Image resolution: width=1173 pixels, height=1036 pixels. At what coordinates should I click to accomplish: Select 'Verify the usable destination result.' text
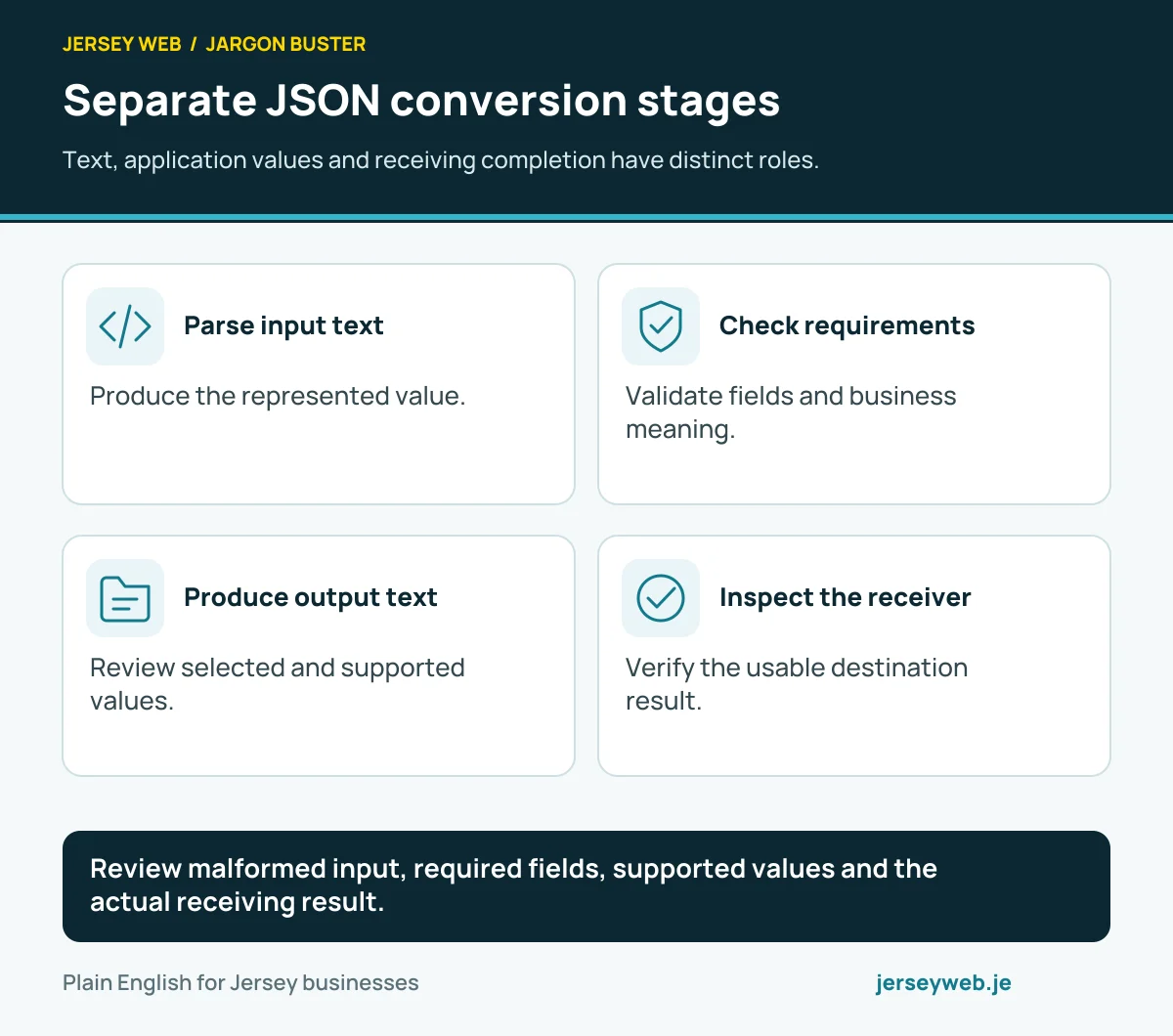point(797,684)
